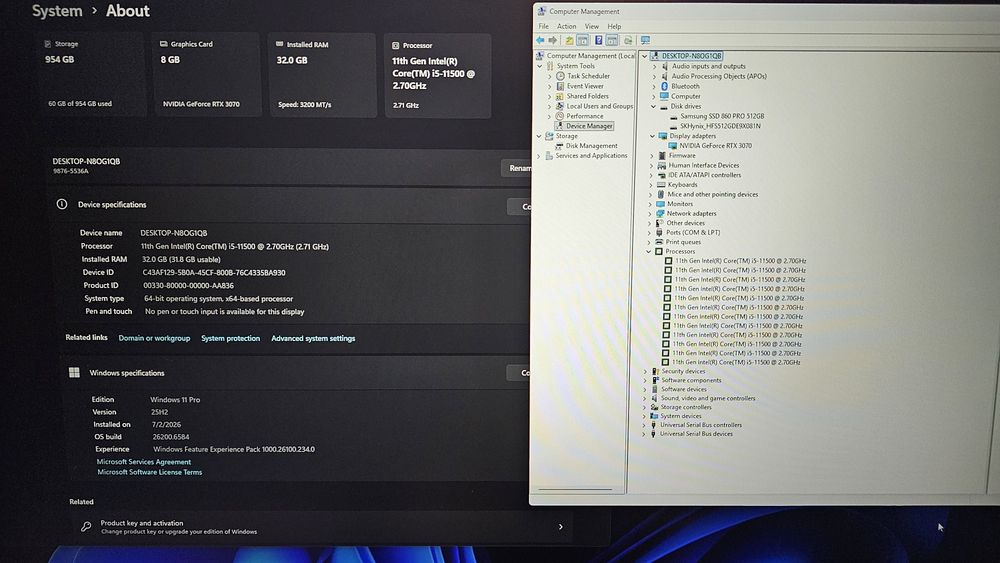This screenshot has height=563, width=1000.
Task: Click the Task Scheduler clock icon
Action: (x=560, y=76)
